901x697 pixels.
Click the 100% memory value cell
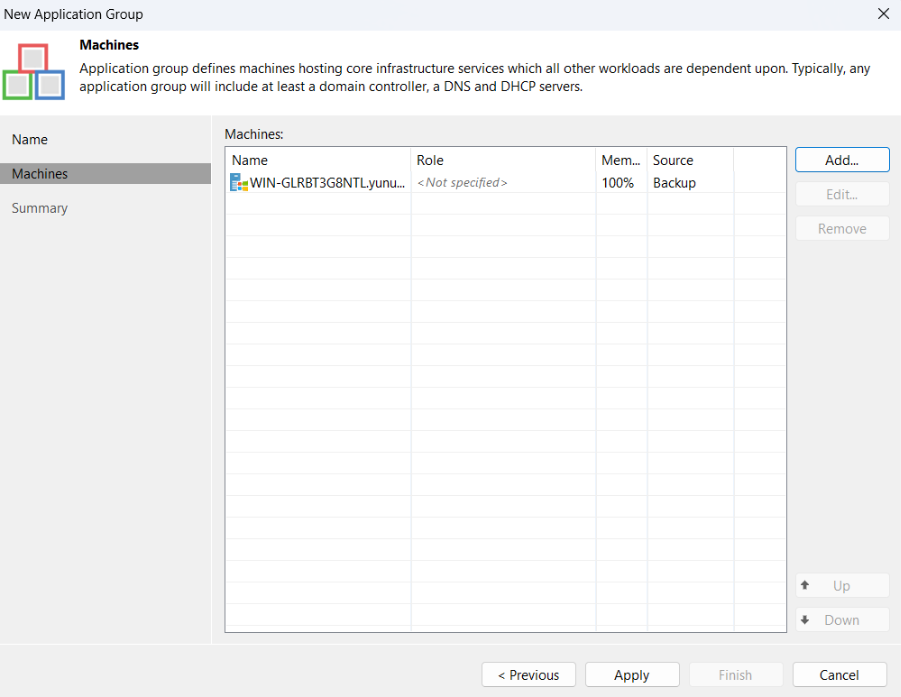point(617,183)
